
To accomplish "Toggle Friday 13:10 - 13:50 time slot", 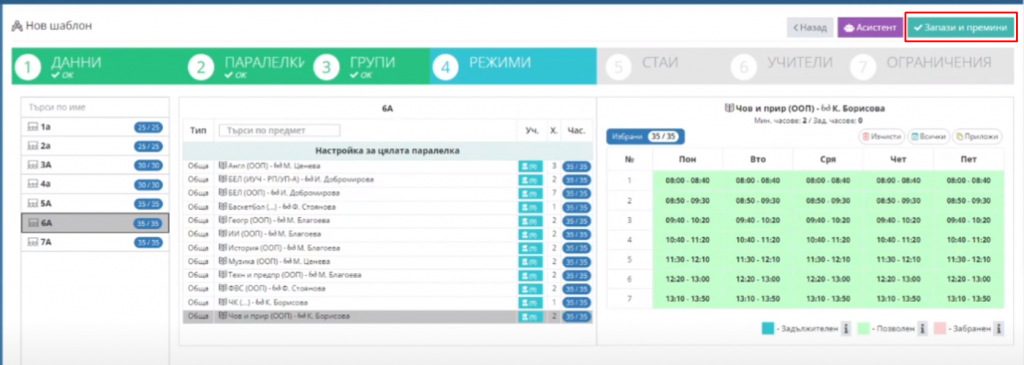I will 968,298.
